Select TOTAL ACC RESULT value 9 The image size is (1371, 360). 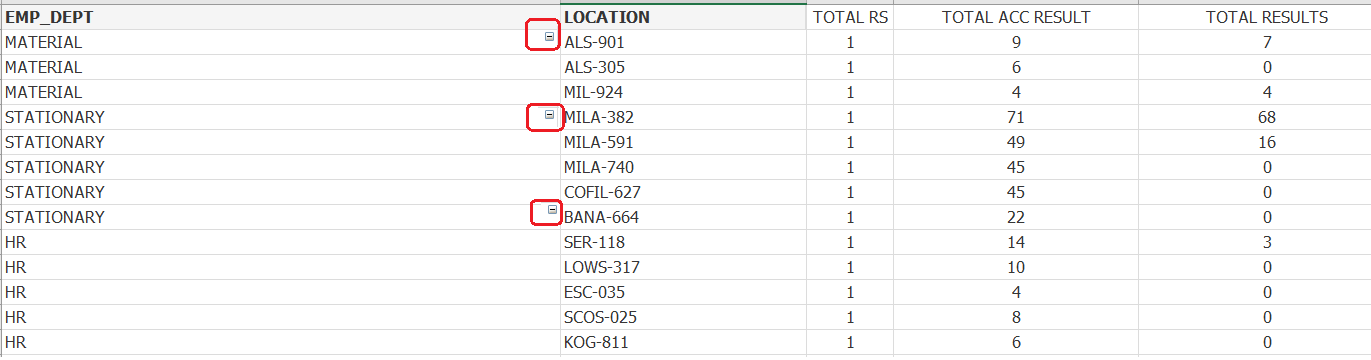(x=1016, y=42)
